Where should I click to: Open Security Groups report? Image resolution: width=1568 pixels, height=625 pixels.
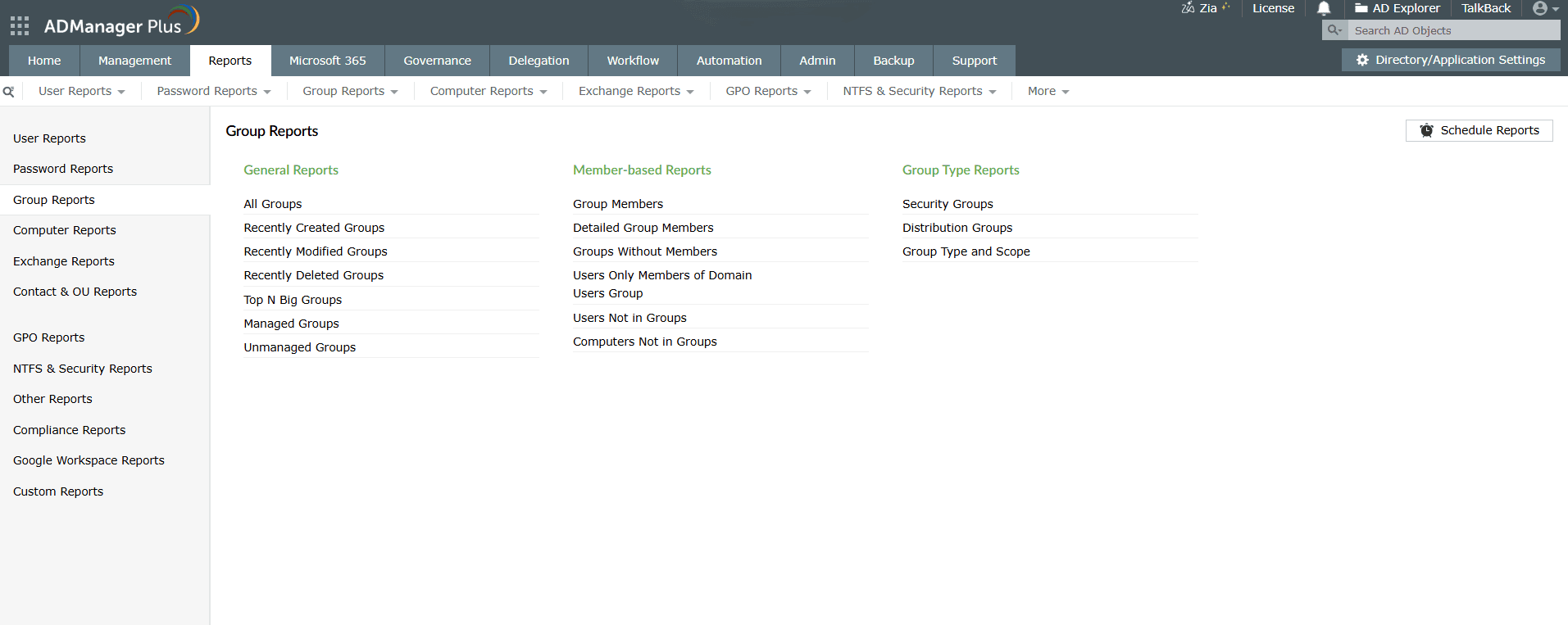pyautogui.click(x=948, y=204)
